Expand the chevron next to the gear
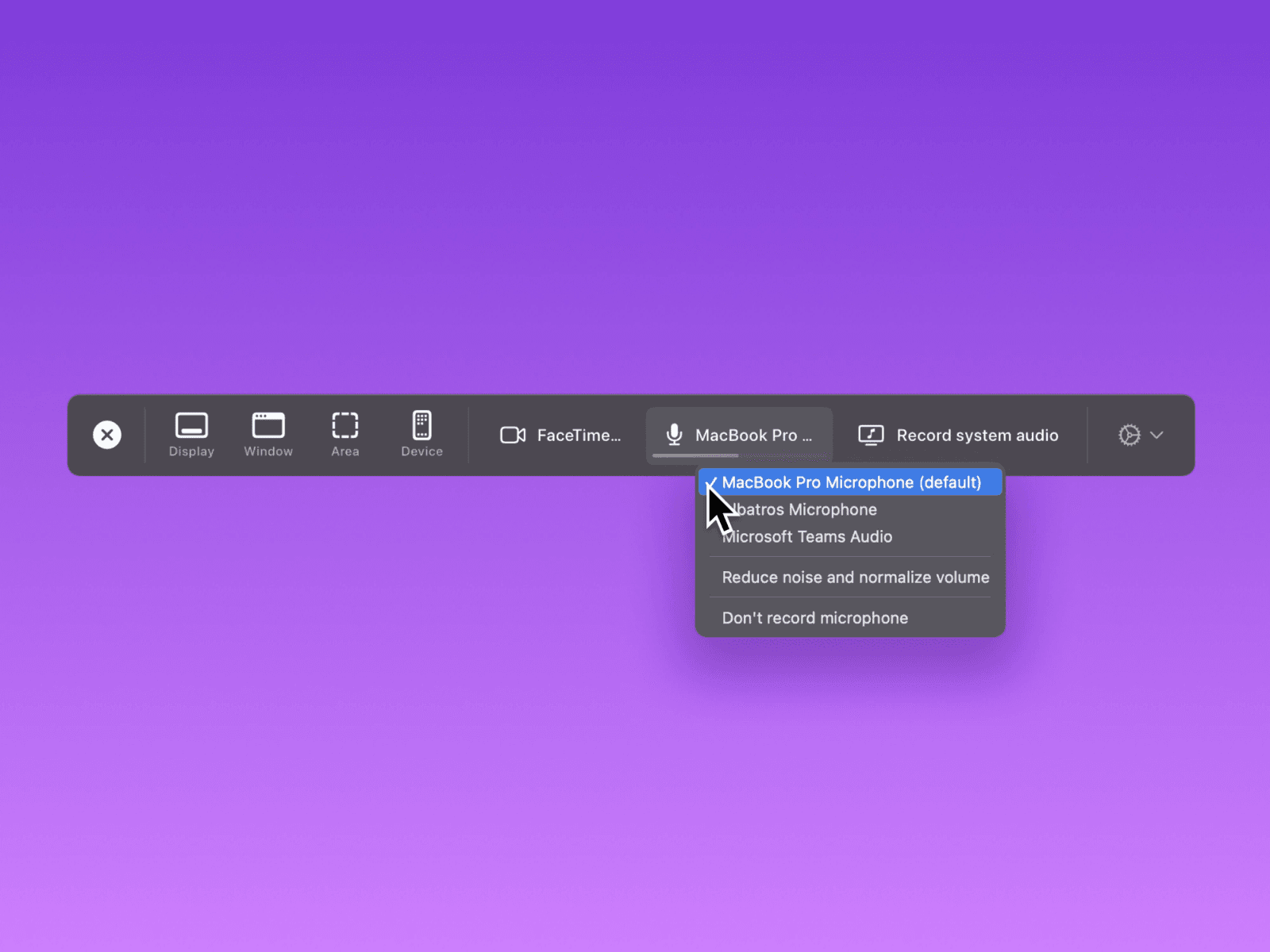The width and height of the screenshot is (1270, 952). [x=1157, y=435]
